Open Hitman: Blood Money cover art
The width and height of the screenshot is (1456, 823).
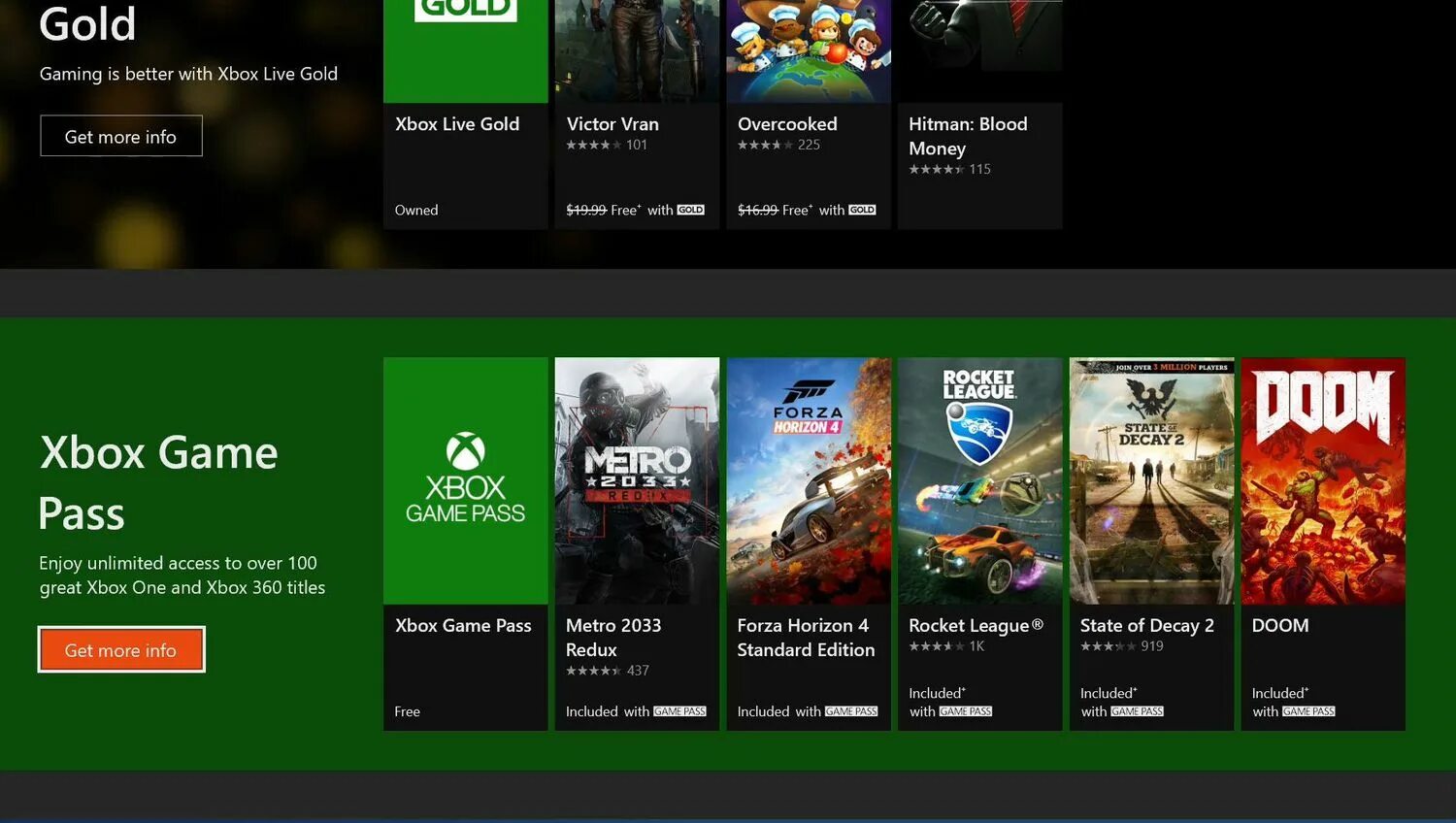[980, 50]
